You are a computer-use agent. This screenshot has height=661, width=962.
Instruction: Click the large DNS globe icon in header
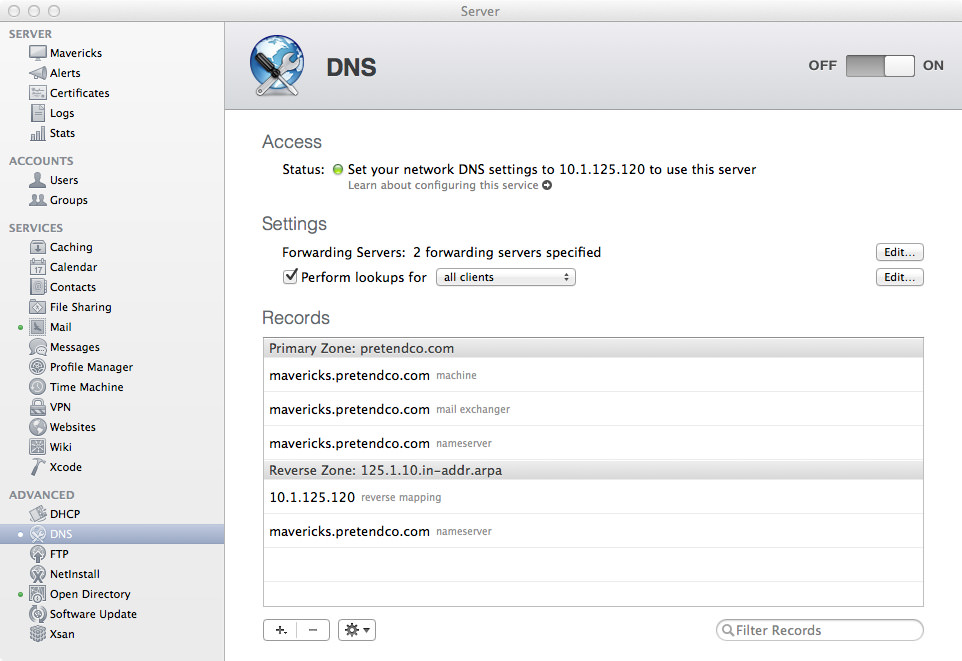[277, 66]
